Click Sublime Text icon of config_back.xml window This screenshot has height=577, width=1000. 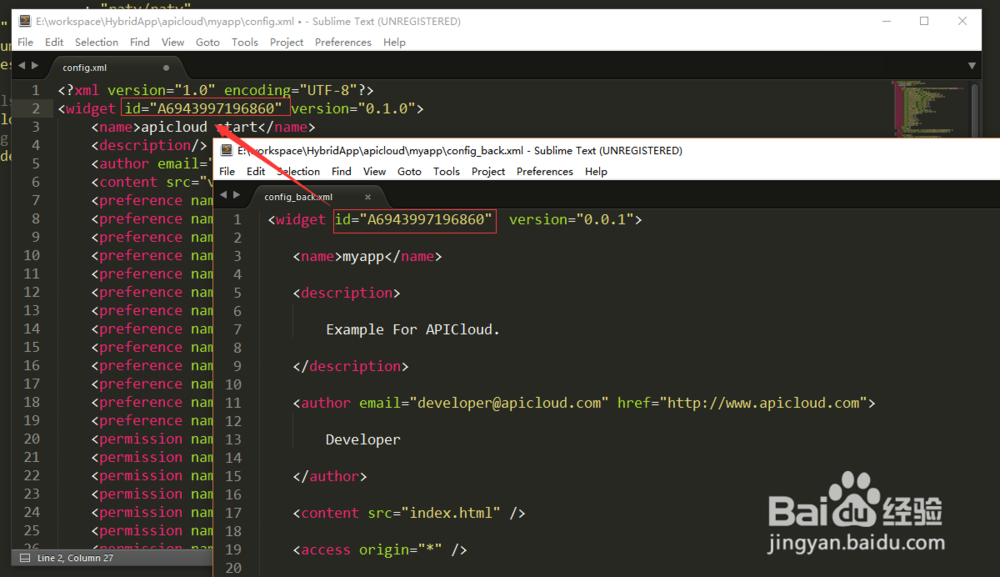pyautogui.click(x=226, y=150)
